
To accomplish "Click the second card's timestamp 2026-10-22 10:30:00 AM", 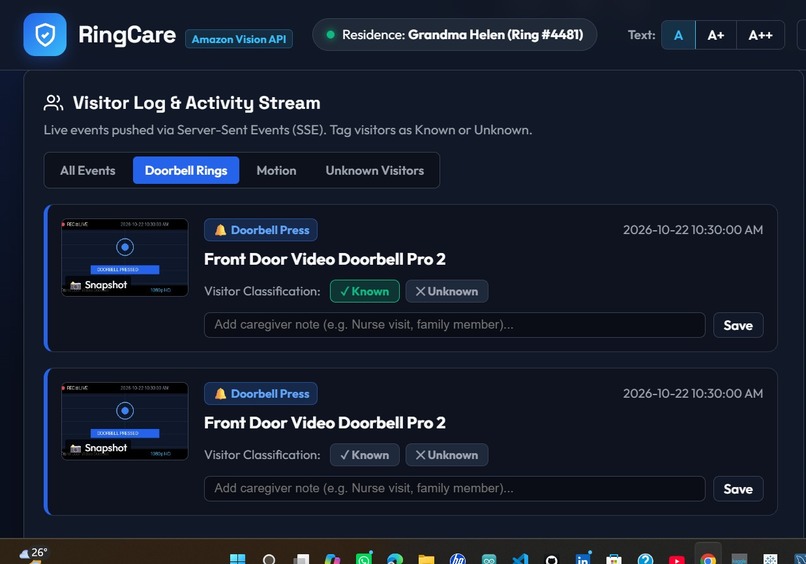I will (693, 393).
